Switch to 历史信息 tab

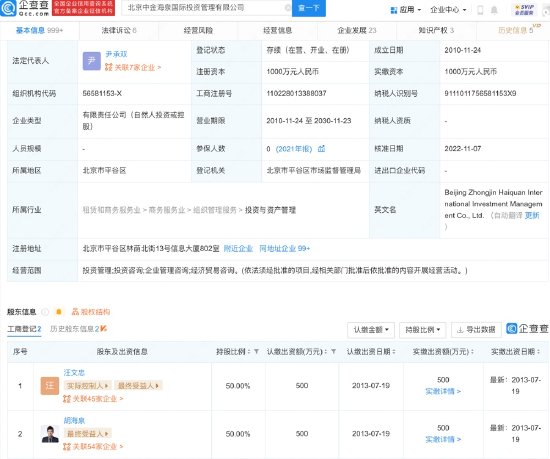516,31
